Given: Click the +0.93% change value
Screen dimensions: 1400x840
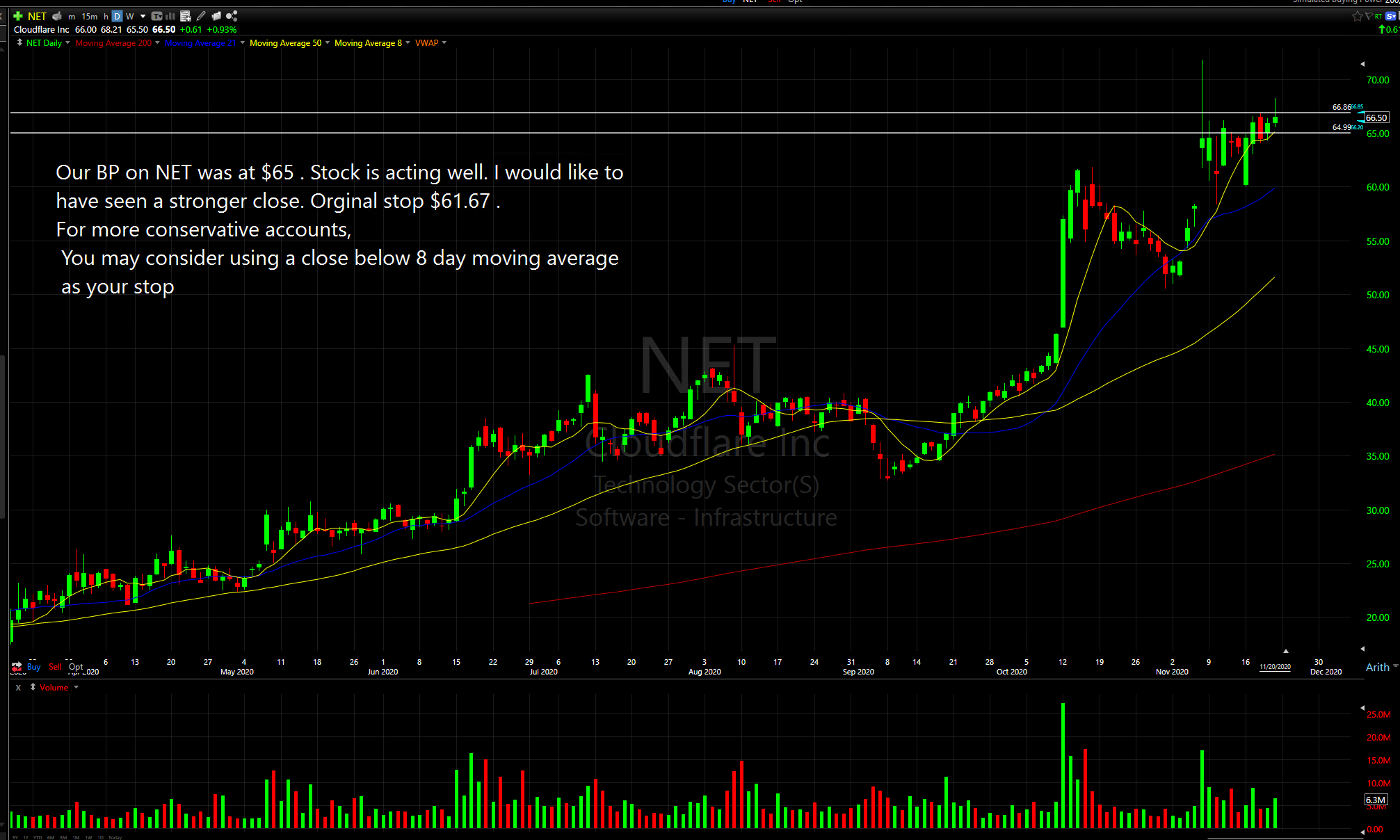Looking at the screenshot, I should [x=222, y=29].
